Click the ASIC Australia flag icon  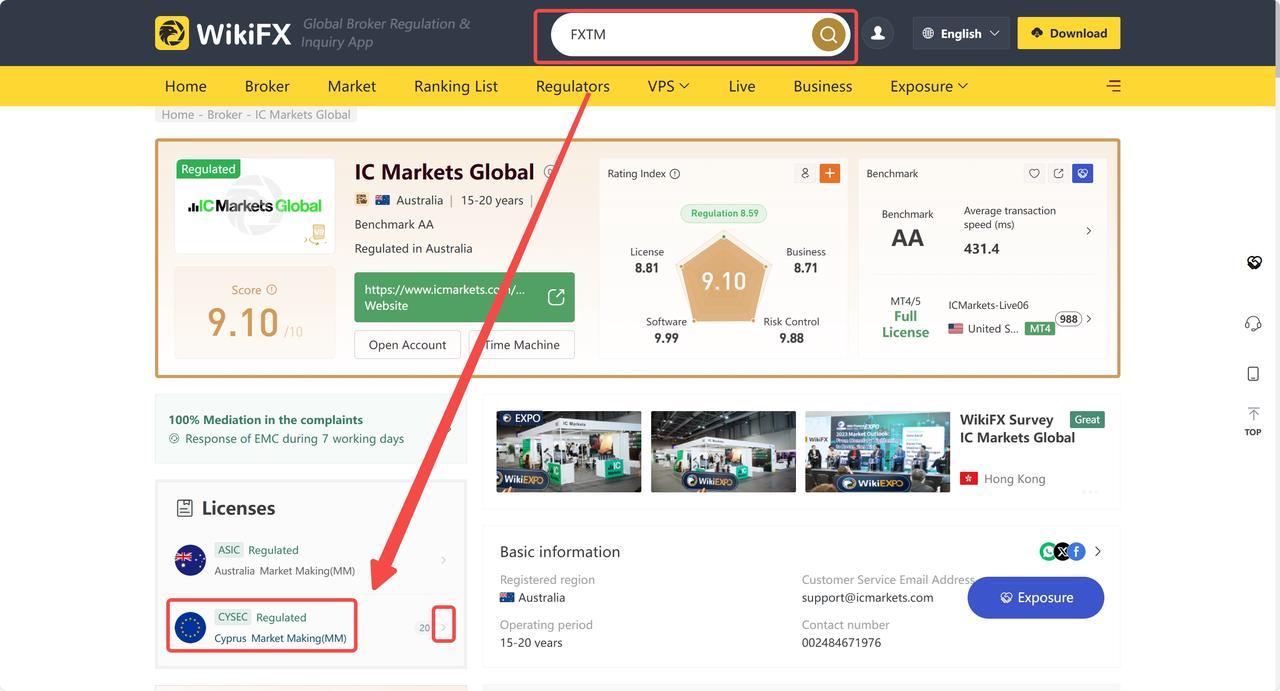click(x=190, y=560)
